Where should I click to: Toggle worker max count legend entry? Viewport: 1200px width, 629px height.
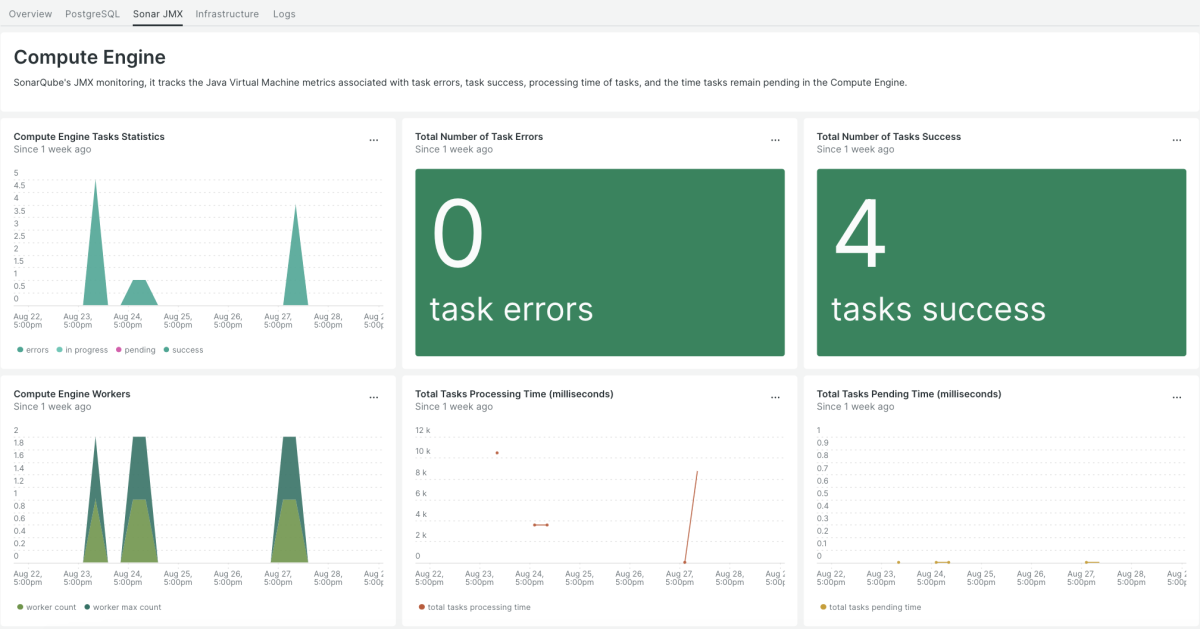(x=126, y=607)
